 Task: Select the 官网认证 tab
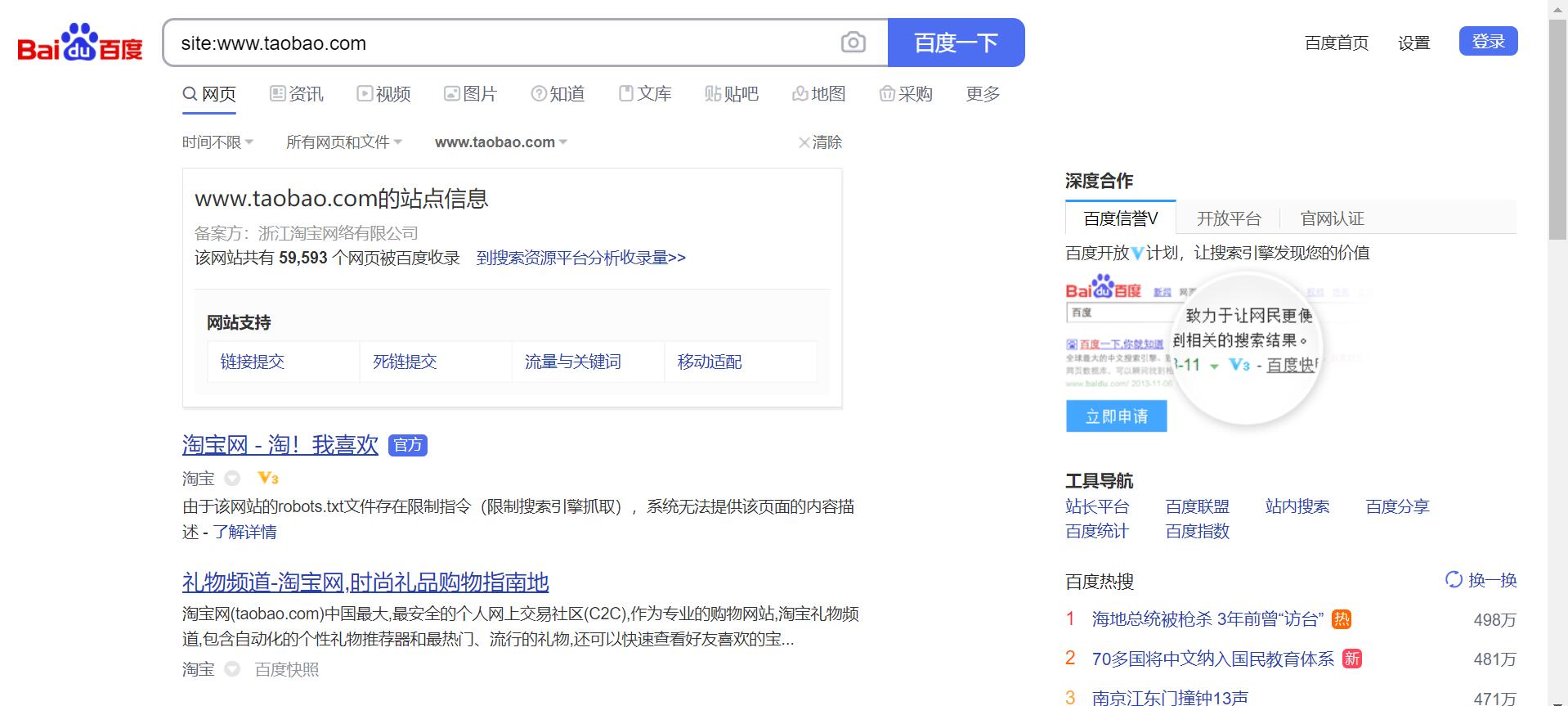1333,218
